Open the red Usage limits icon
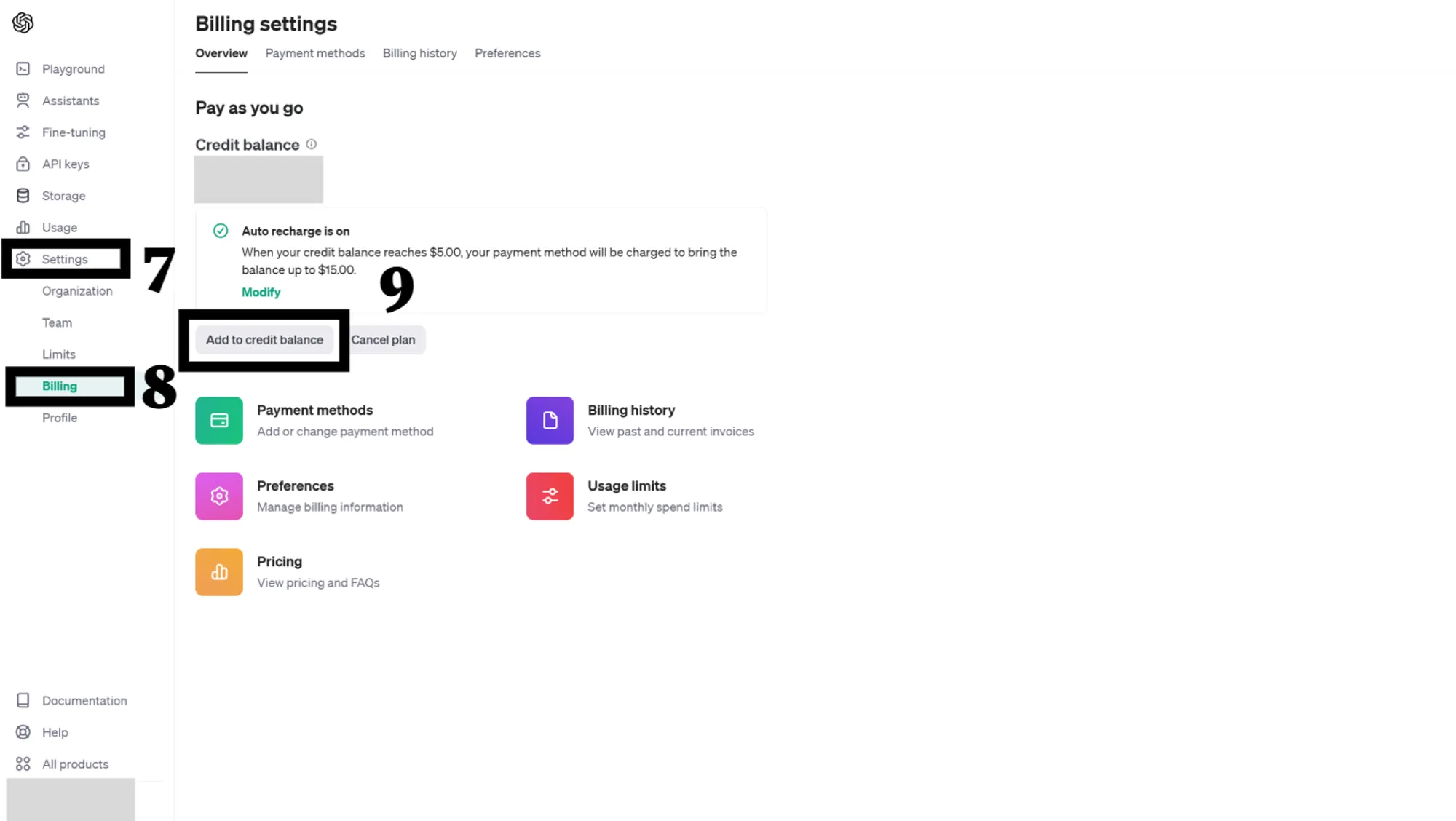The width and height of the screenshot is (1456, 821). point(550,496)
